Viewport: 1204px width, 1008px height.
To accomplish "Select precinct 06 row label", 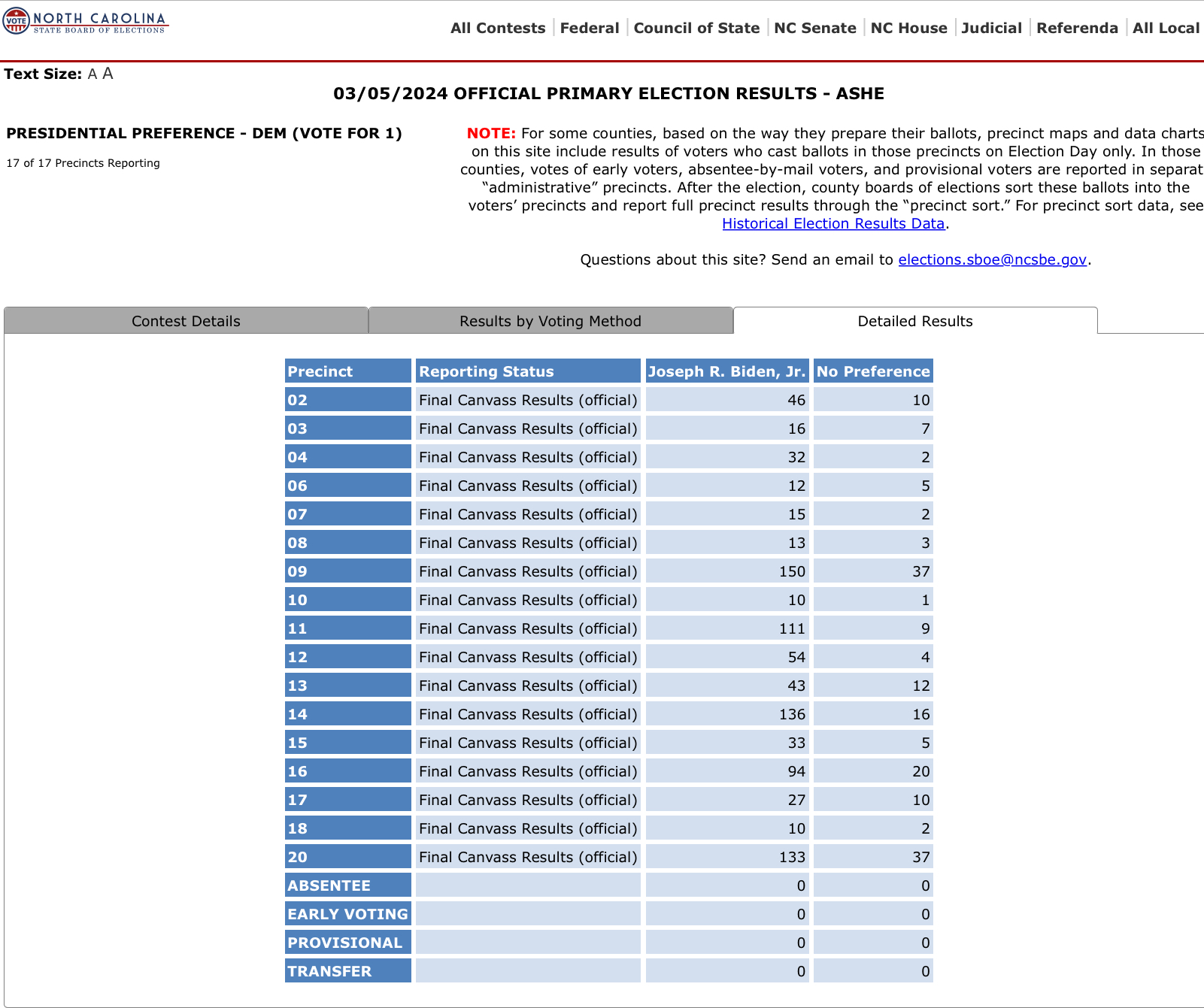I will click(x=348, y=486).
